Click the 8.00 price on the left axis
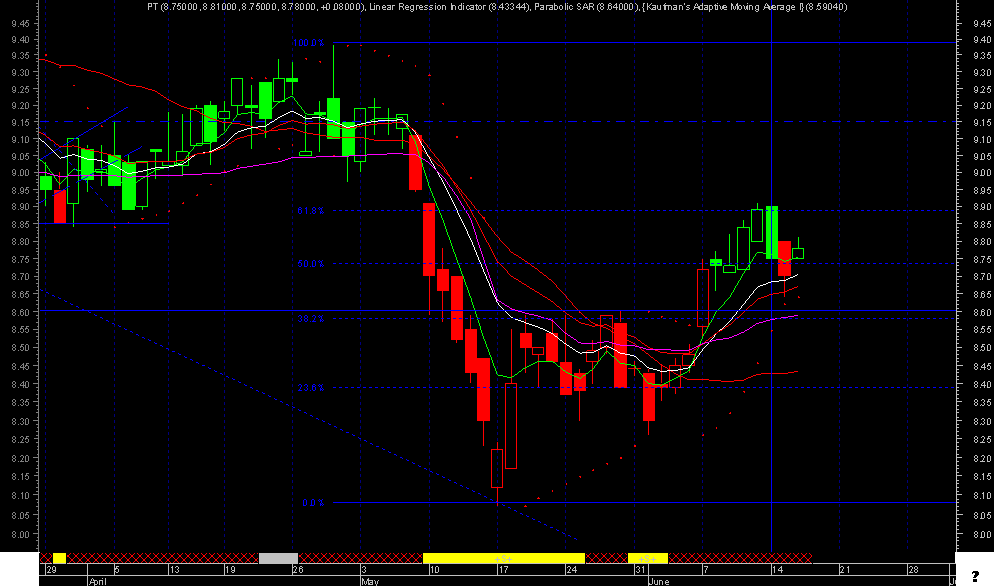Image resolution: width=994 pixels, height=586 pixels. pyautogui.click(x=20, y=534)
